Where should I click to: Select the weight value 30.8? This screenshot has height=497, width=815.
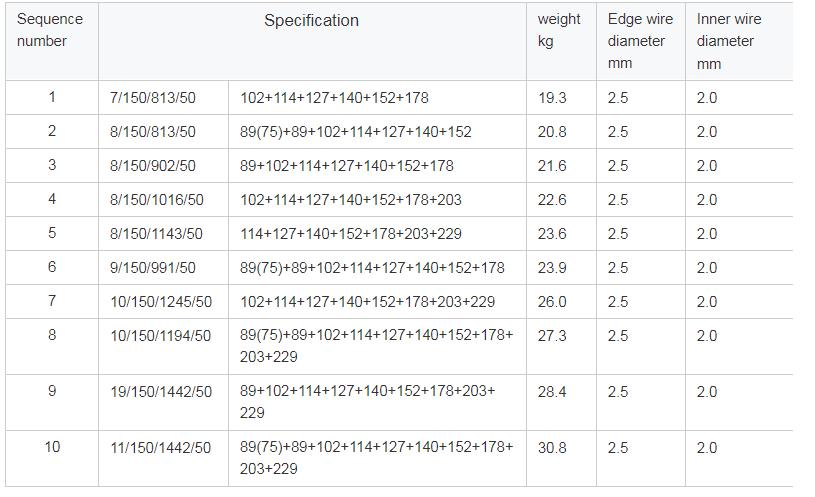(x=561, y=459)
